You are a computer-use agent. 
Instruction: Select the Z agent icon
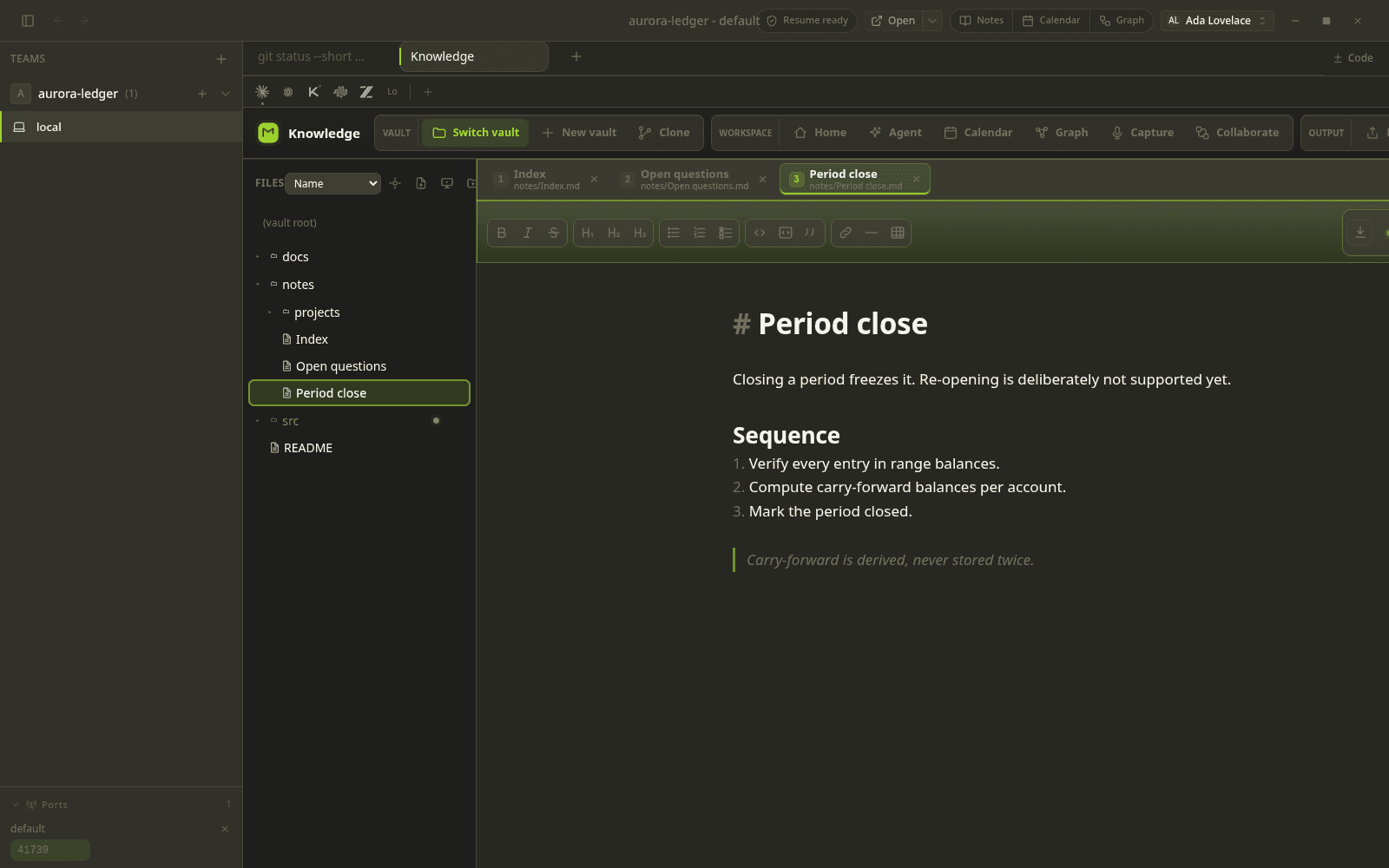366,91
